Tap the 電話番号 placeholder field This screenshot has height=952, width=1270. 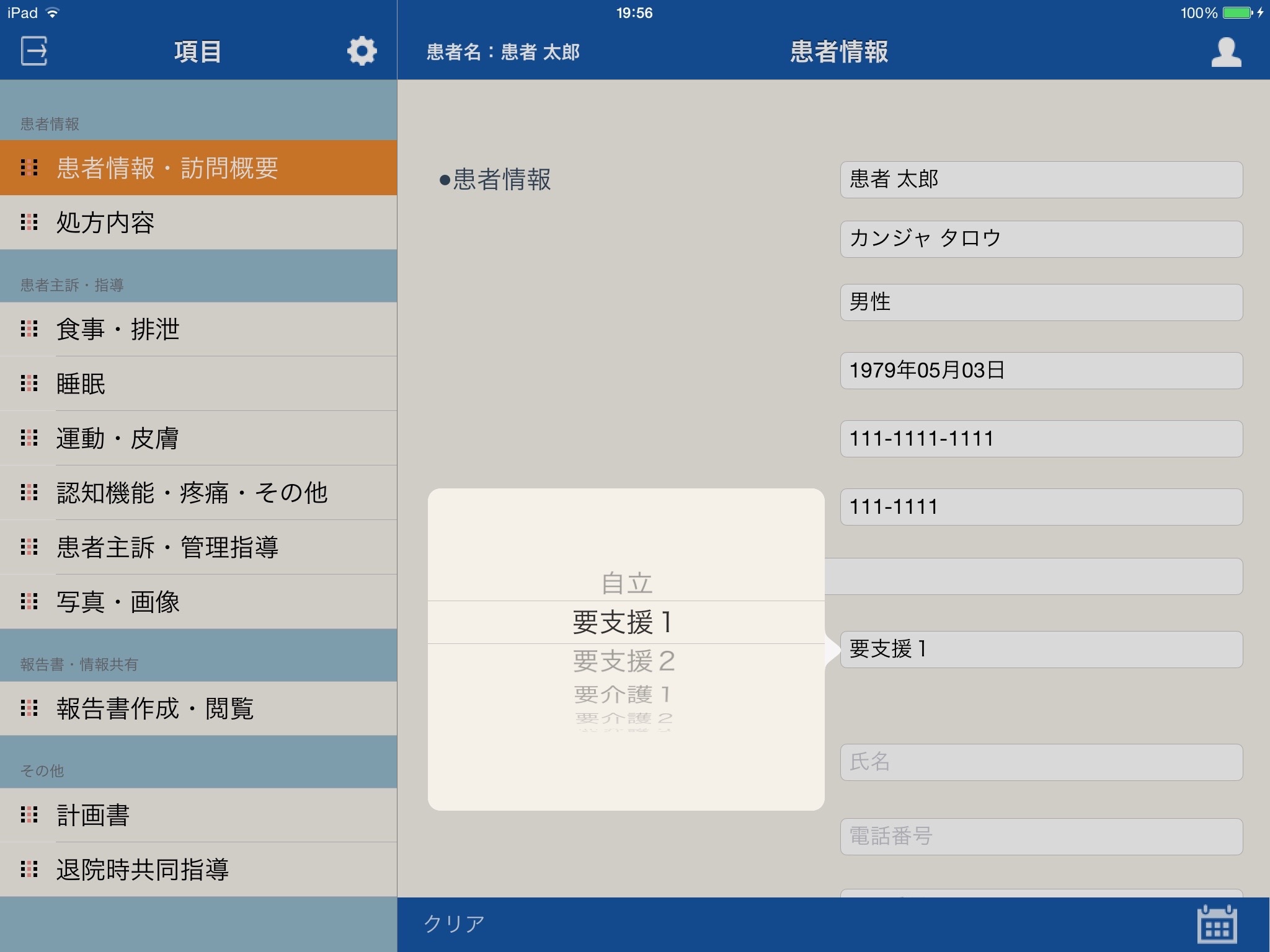point(1041,837)
